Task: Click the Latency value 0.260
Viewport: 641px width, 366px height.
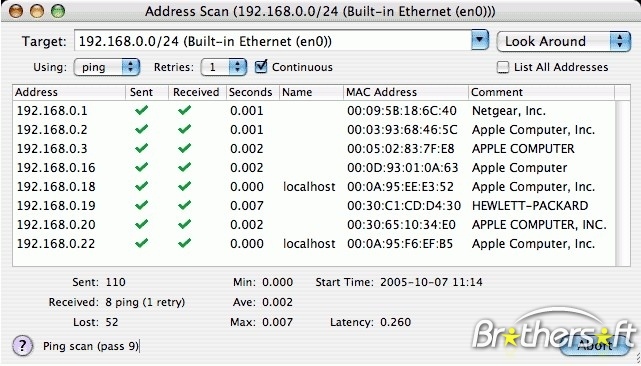Action: [395, 322]
